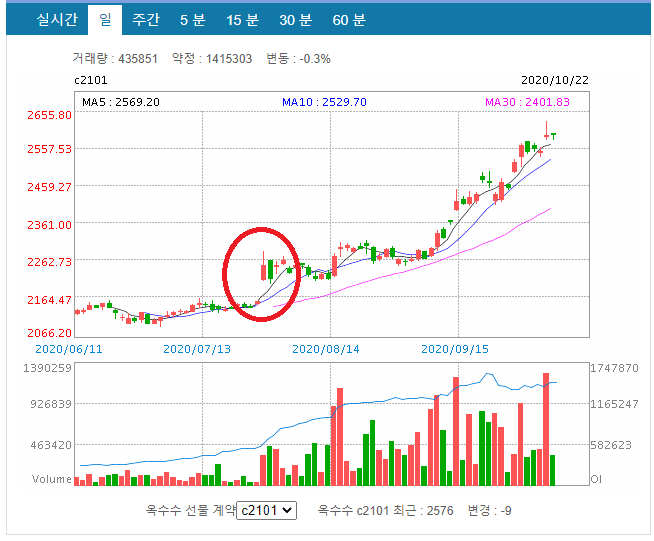
Task: Click the 거래량 : 435851 text
Action: click(115, 58)
